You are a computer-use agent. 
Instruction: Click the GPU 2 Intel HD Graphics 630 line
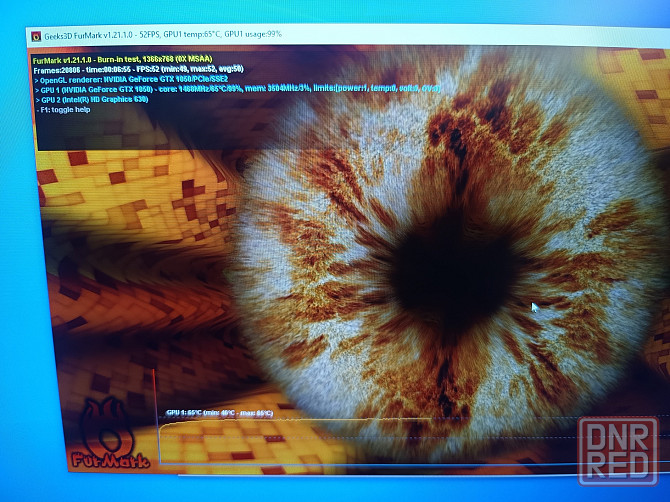coord(94,100)
